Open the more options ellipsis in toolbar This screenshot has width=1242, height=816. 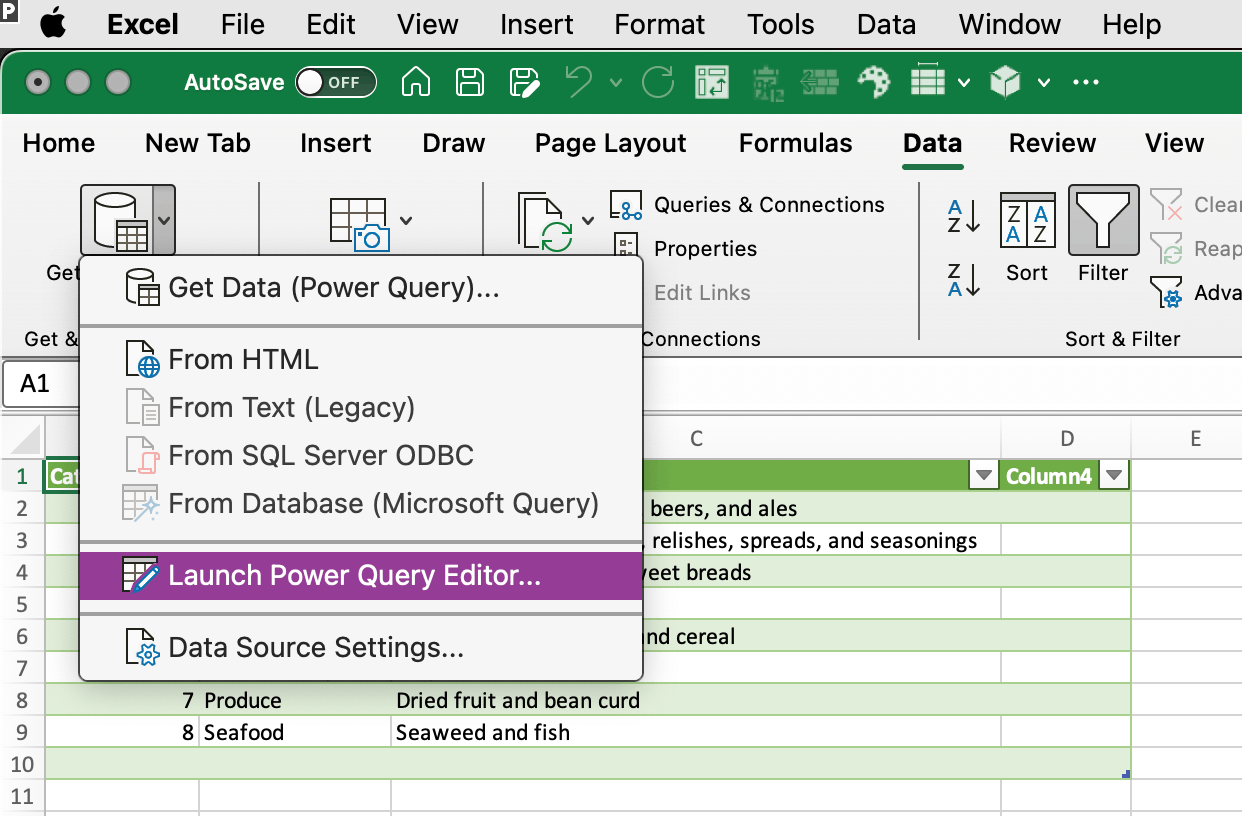coord(1086,83)
